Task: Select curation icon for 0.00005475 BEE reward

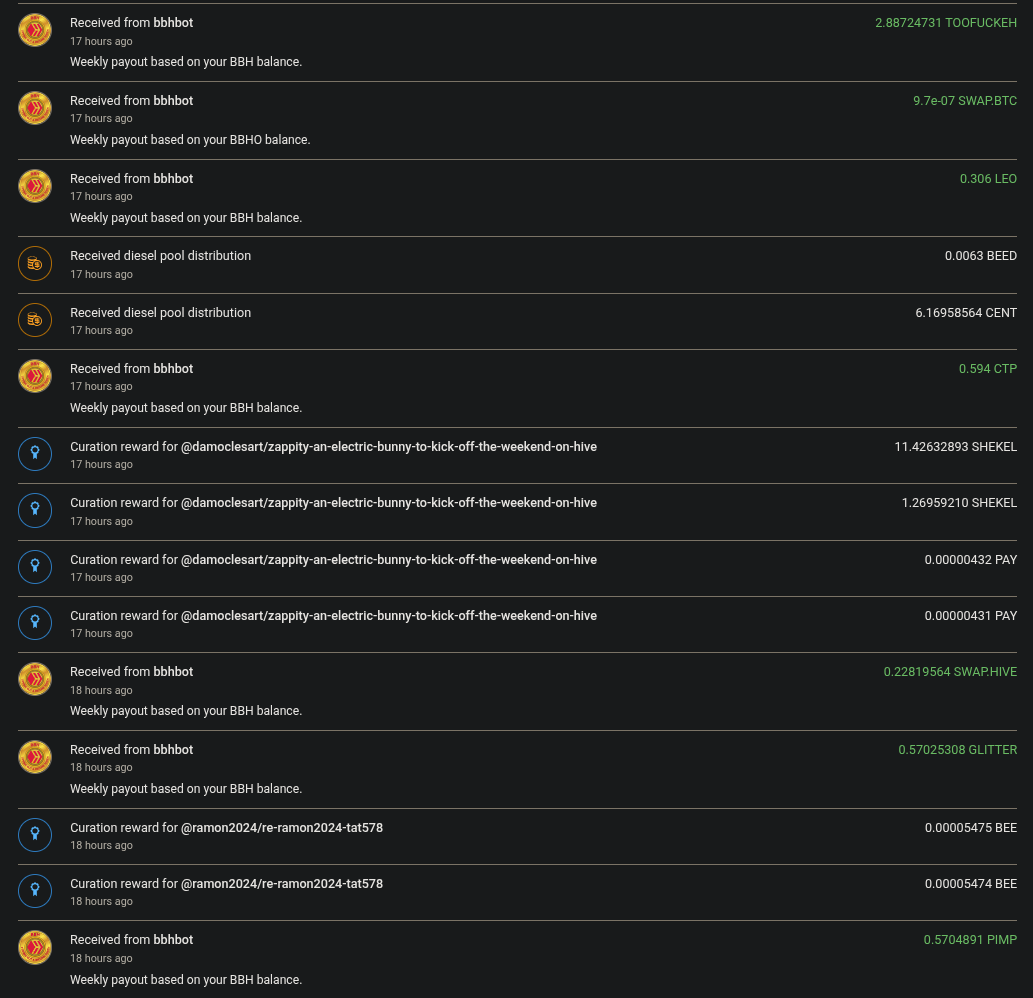Action: pos(35,835)
